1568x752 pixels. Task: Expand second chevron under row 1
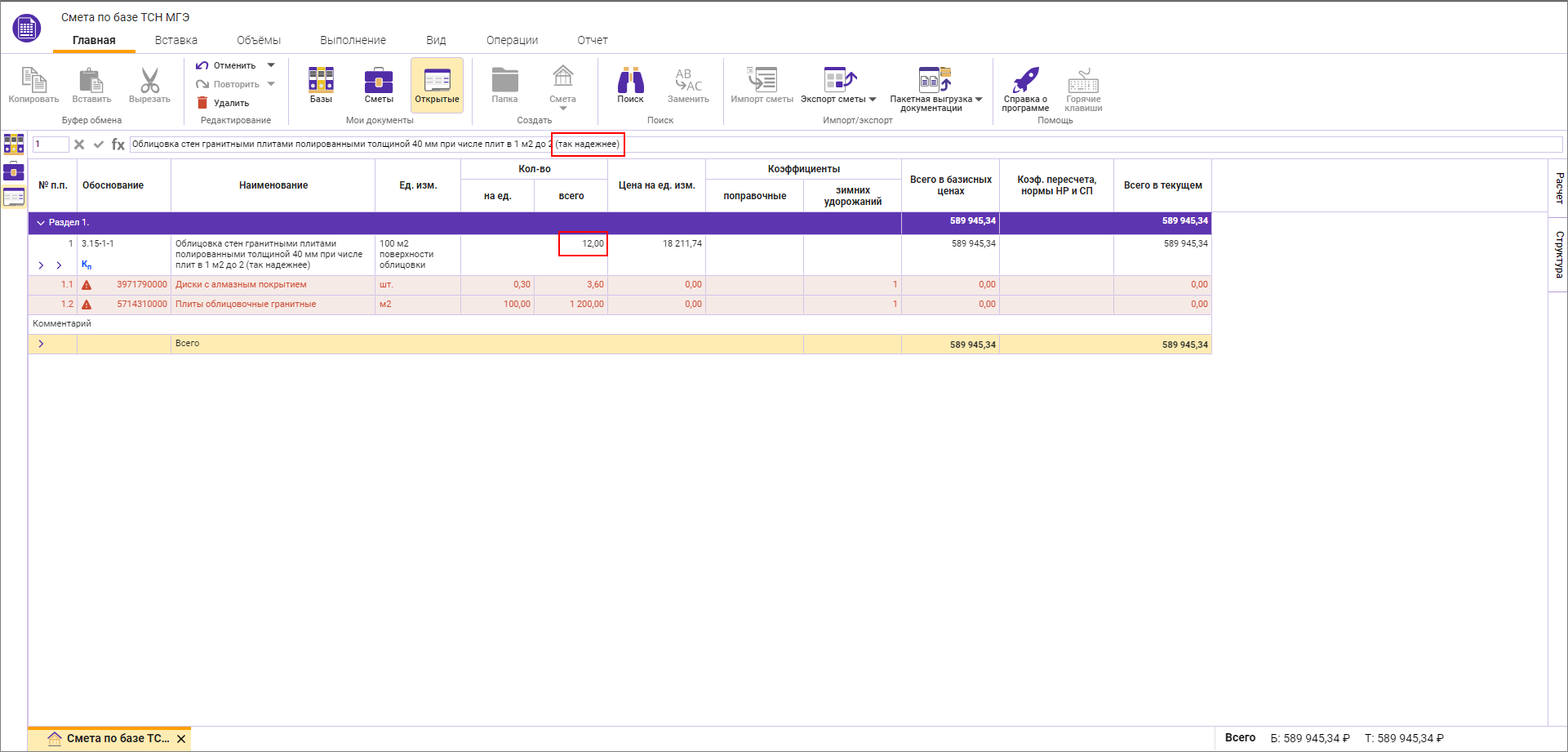click(x=59, y=265)
